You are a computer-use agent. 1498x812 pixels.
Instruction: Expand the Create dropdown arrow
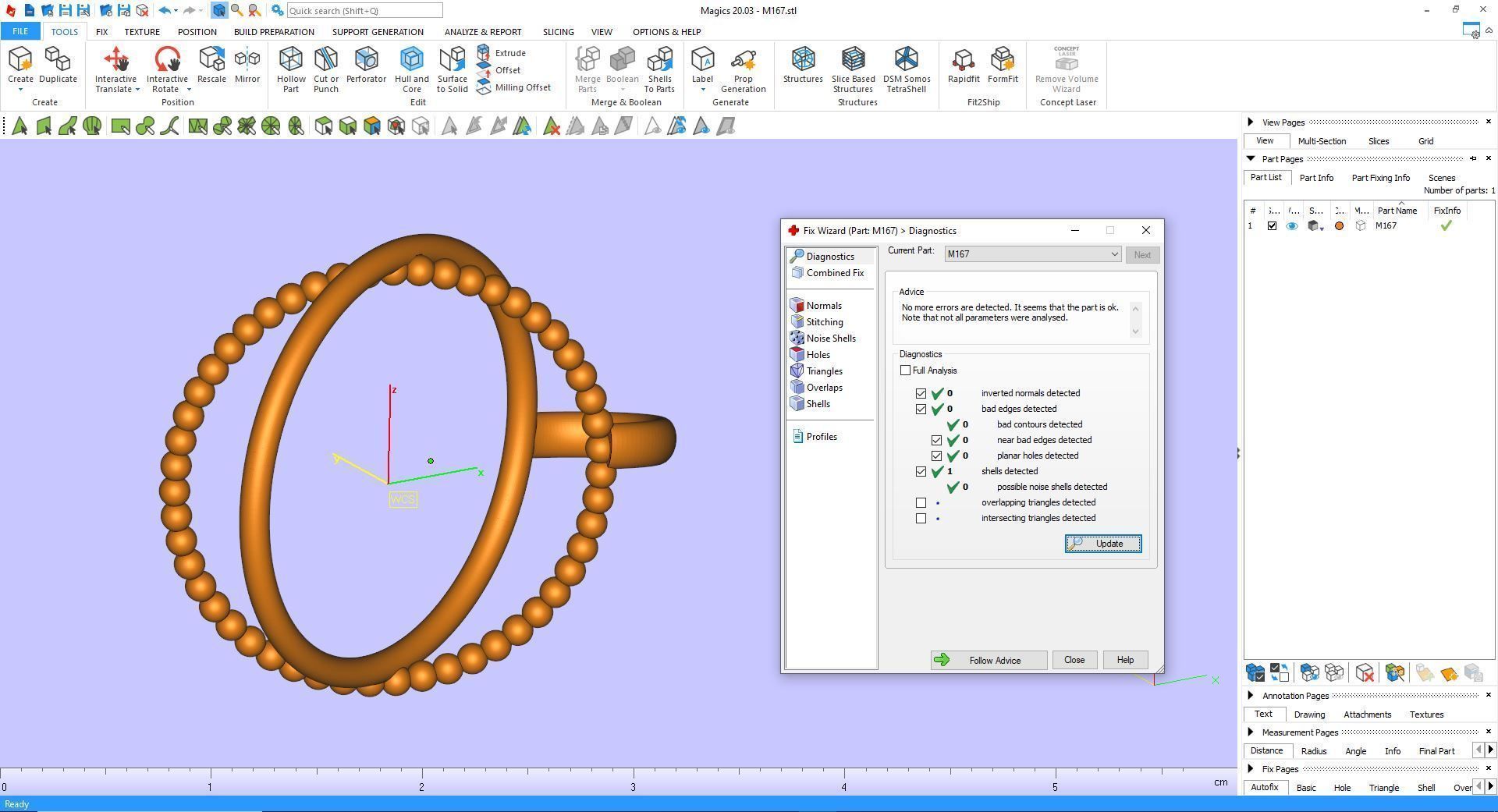point(20,90)
